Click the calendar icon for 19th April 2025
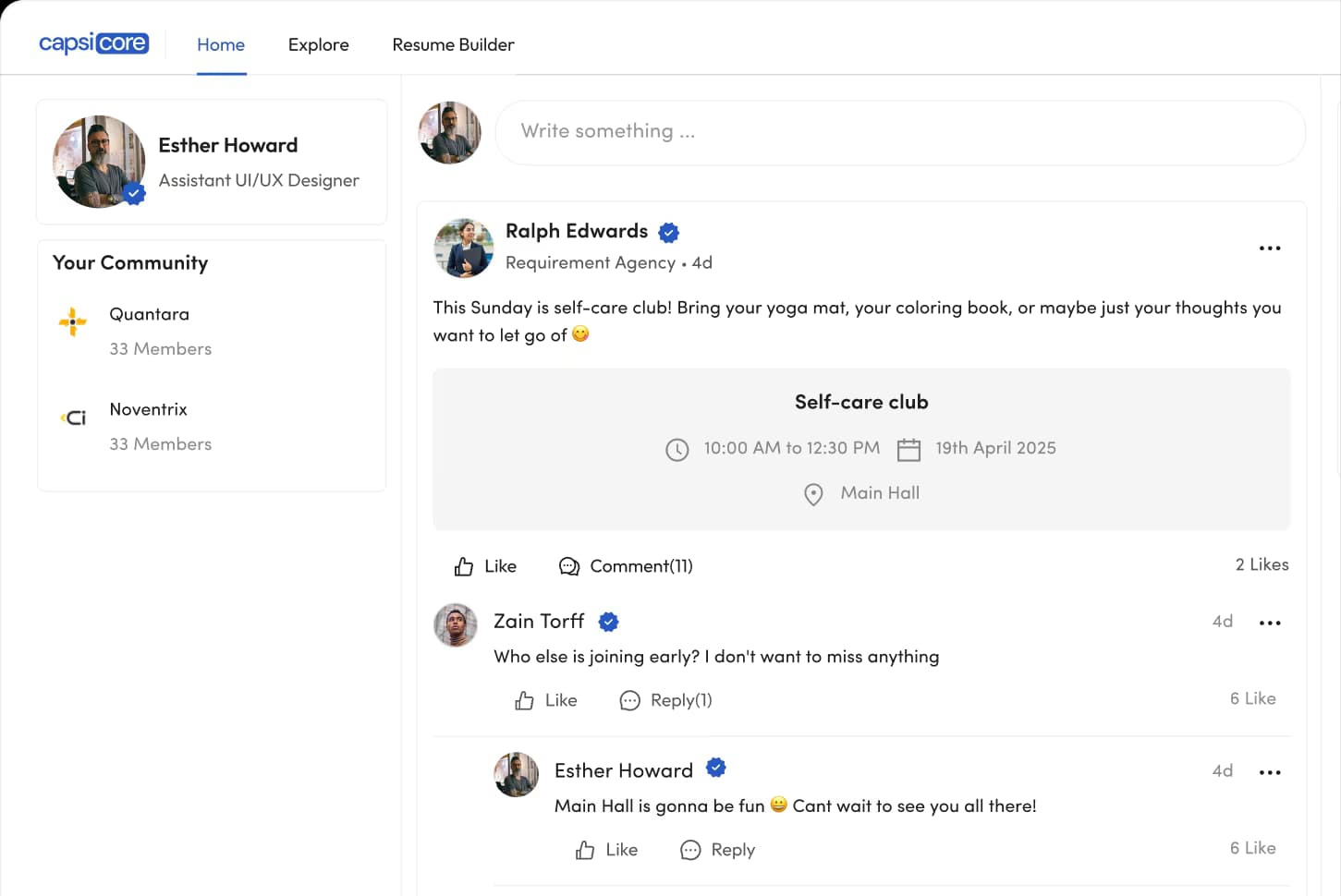Screen dimensions: 1341x896 click(909, 449)
